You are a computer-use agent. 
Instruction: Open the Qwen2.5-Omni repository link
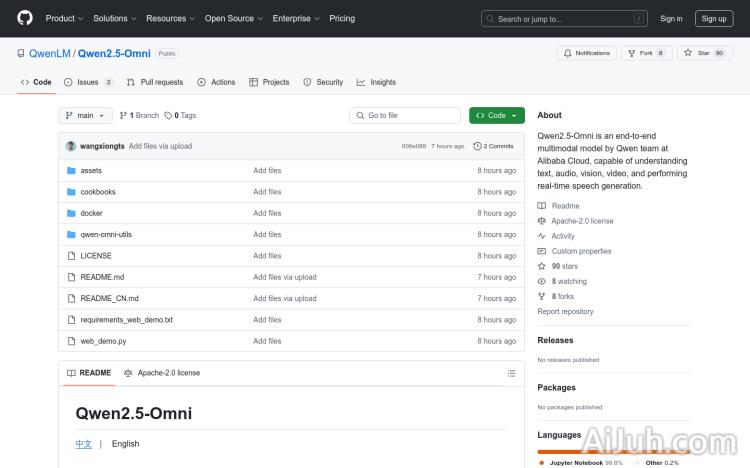coord(114,53)
